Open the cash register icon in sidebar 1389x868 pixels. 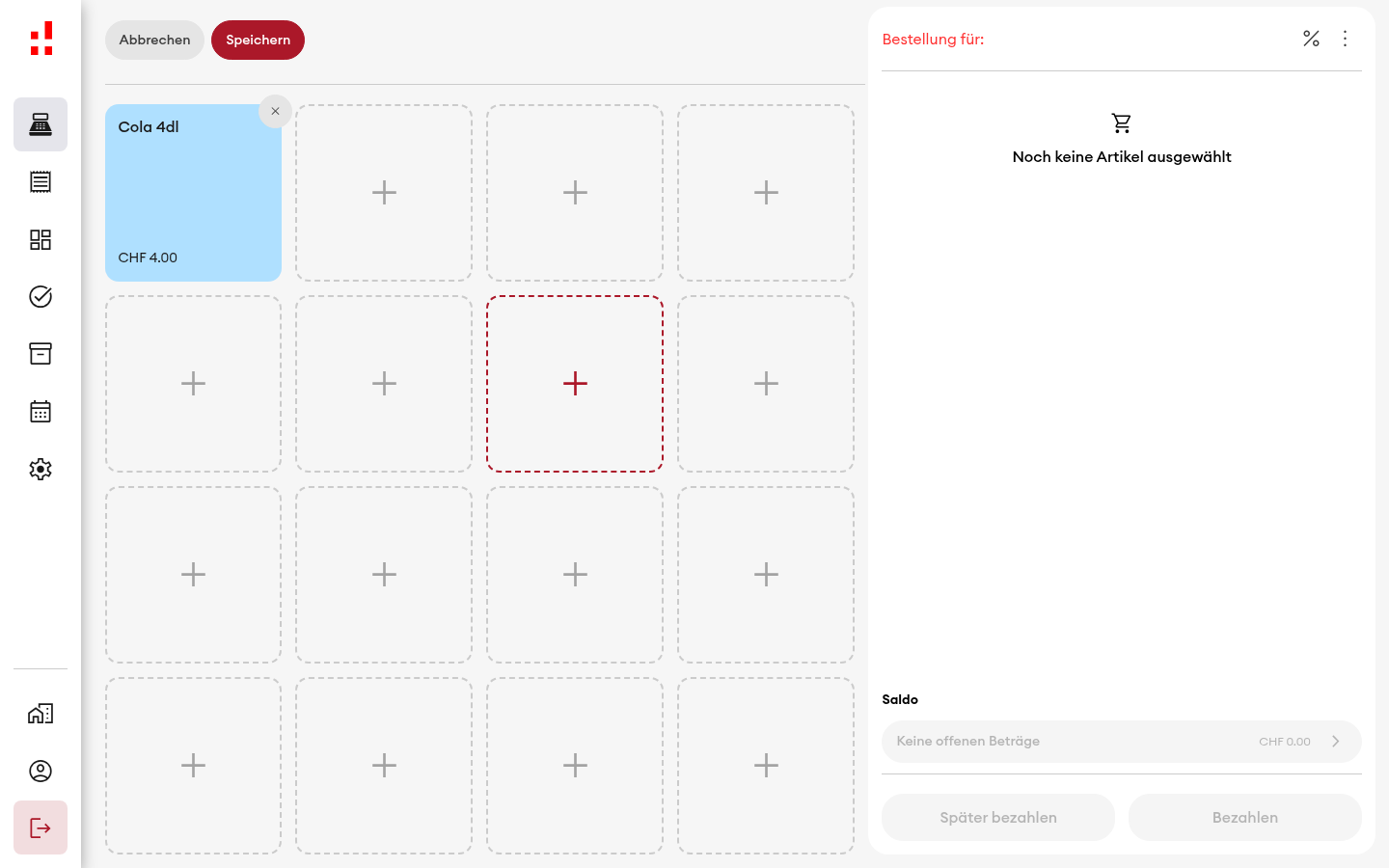(x=41, y=124)
